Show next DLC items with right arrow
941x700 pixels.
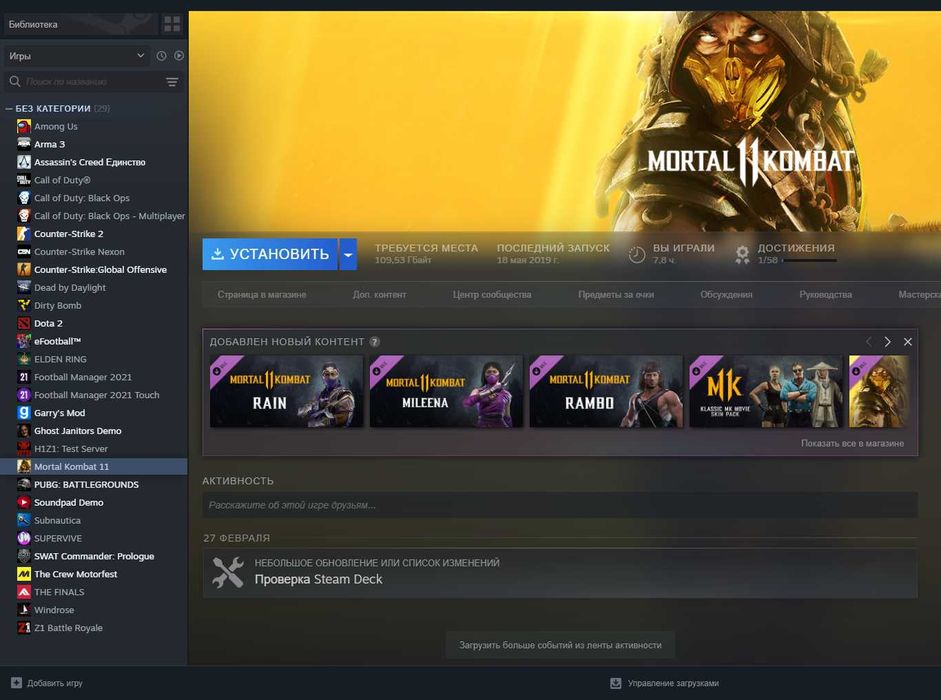(888, 342)
